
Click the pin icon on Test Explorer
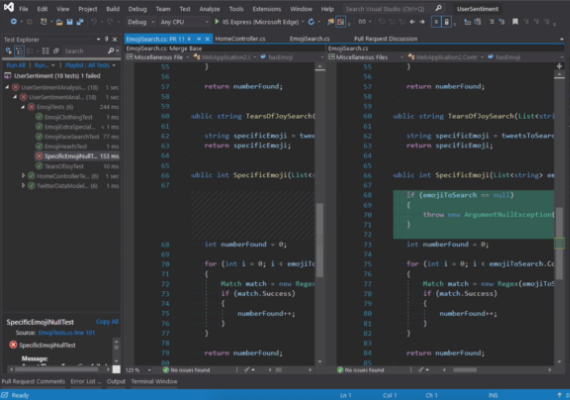coord(107,39)
